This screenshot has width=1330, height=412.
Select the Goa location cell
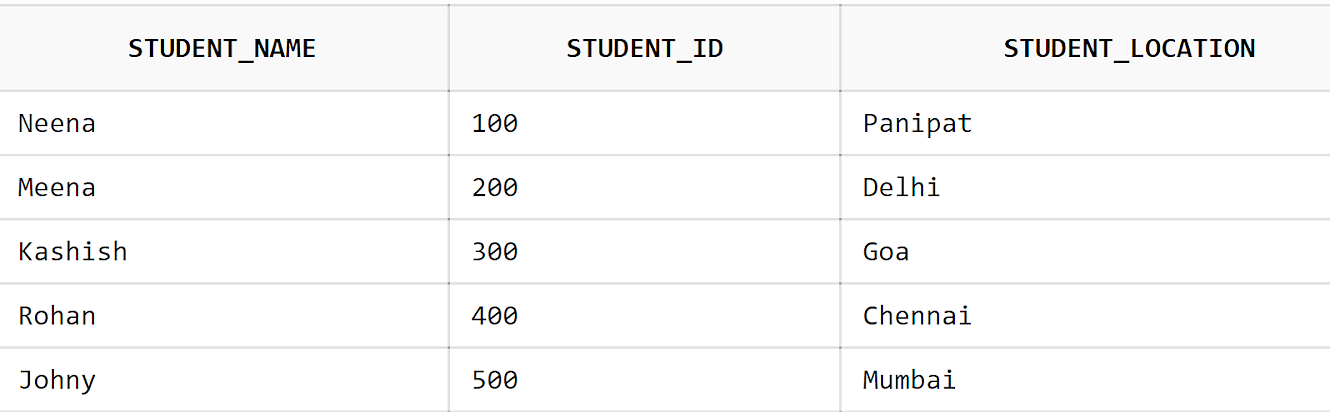tap(1085, 251)
